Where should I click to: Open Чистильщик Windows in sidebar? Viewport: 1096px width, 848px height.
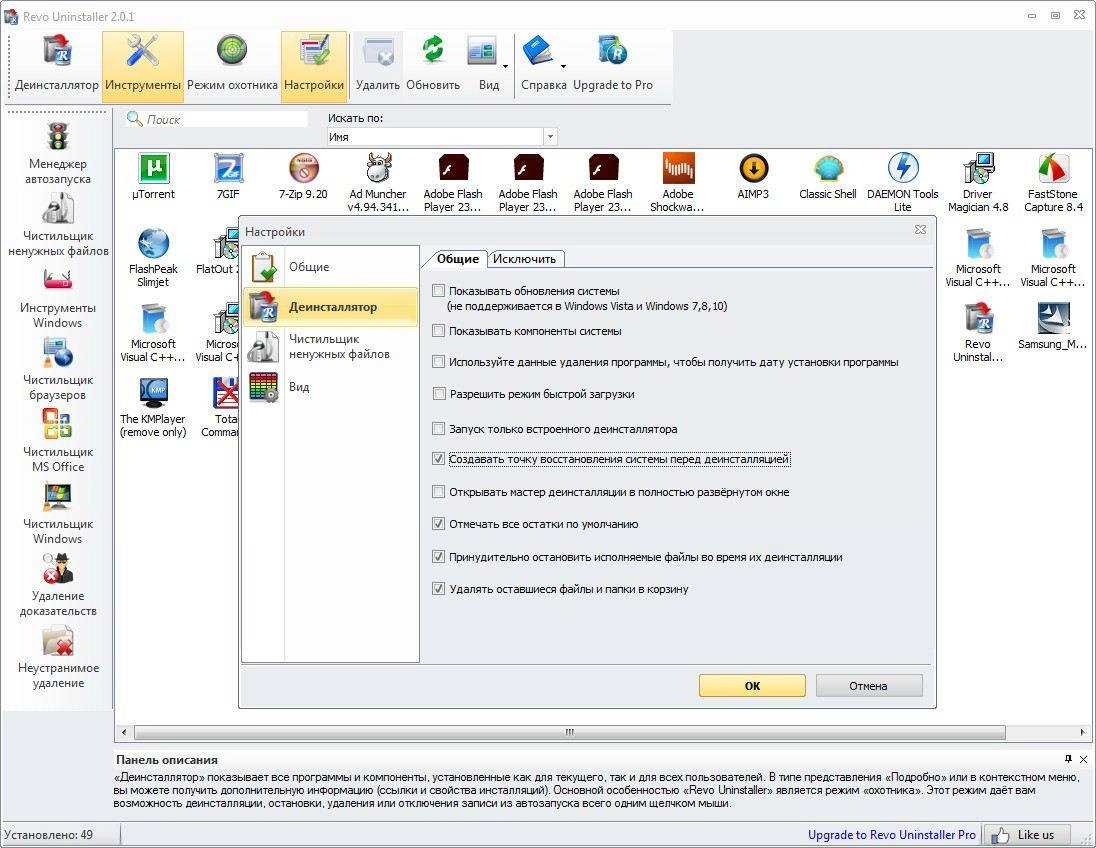tap(58, 514)
